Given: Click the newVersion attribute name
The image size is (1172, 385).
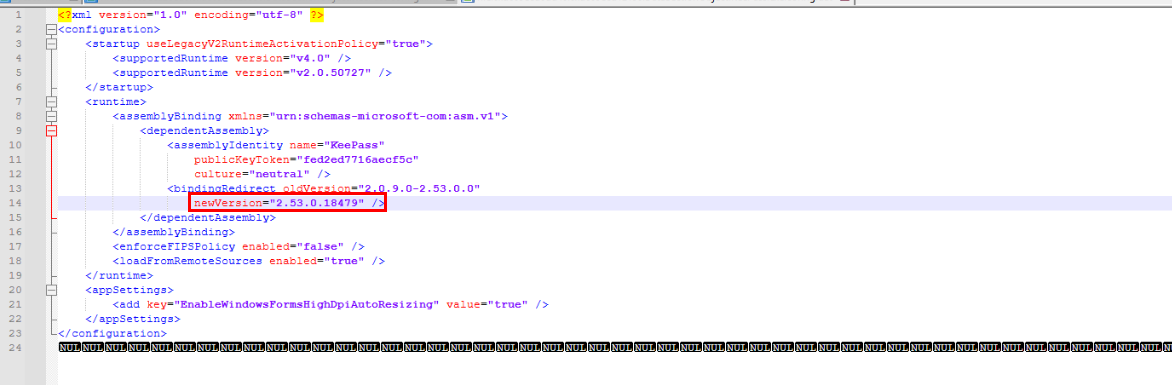Looking at the screenshot, I should coord(228,203).
